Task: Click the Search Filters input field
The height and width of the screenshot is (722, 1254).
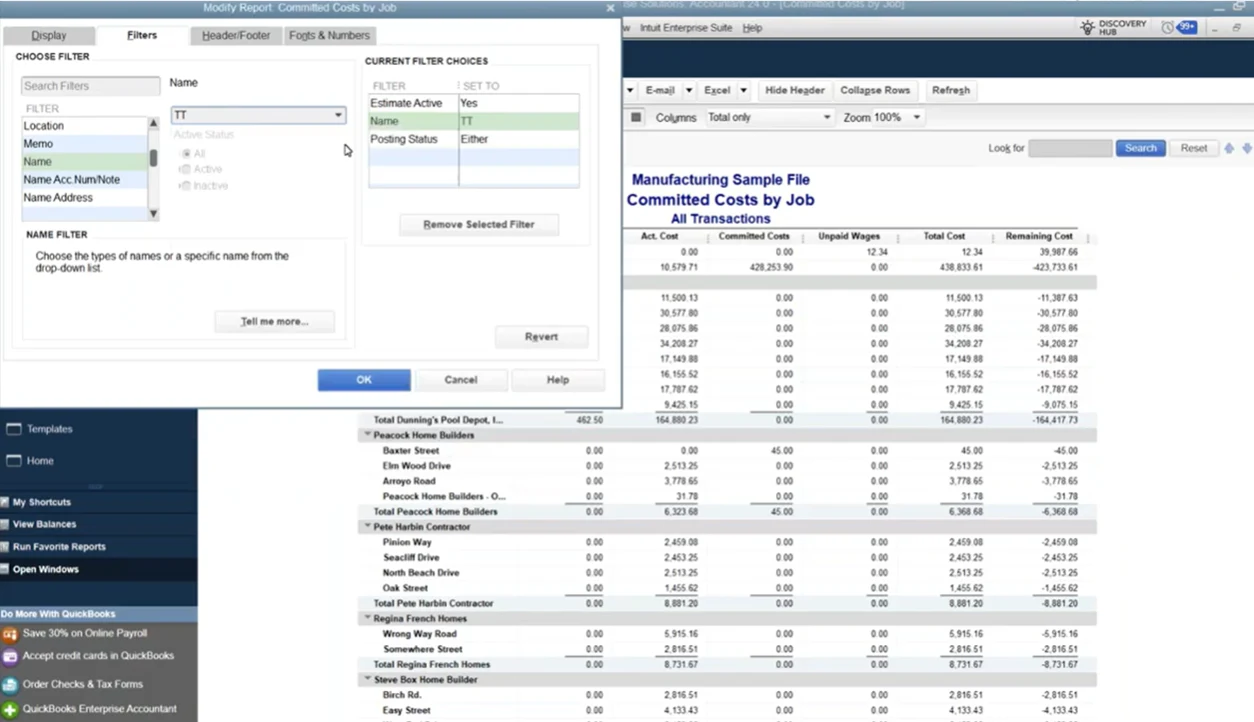Action: click(90, 86)
